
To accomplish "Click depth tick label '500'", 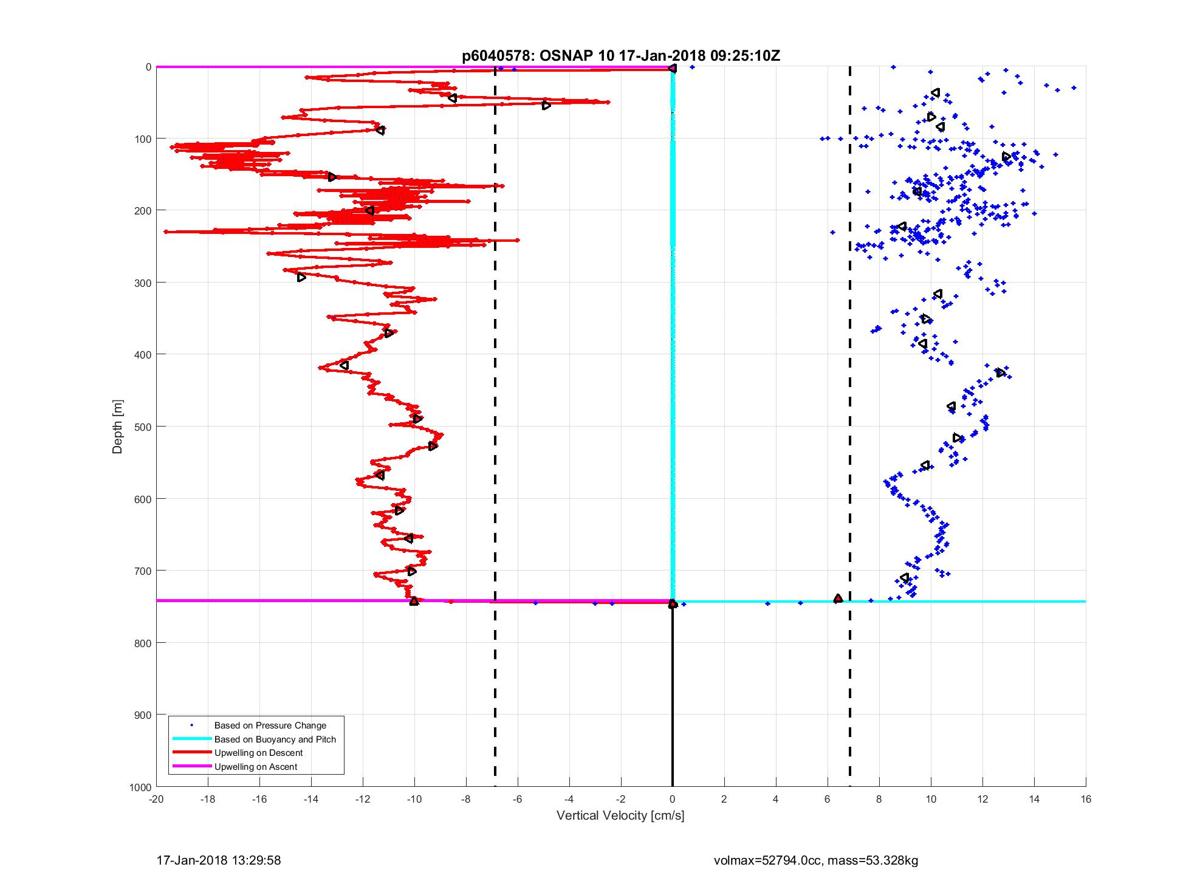I will [x=142, y=427].
